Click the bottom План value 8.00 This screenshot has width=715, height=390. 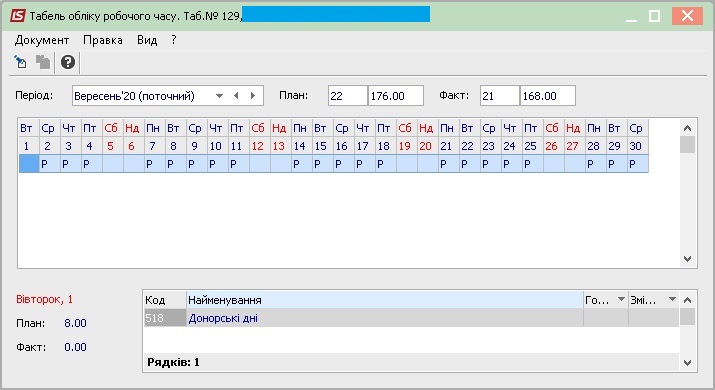75,323
